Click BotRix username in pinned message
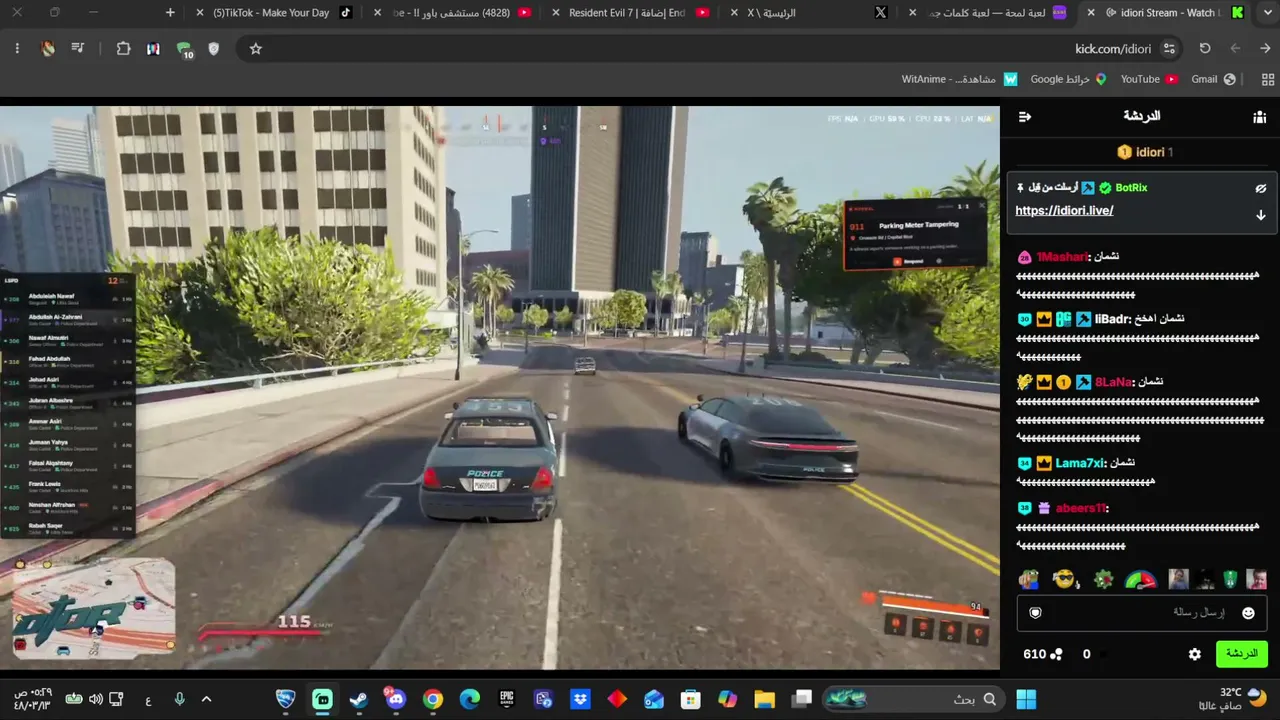 coord(1131,188)
